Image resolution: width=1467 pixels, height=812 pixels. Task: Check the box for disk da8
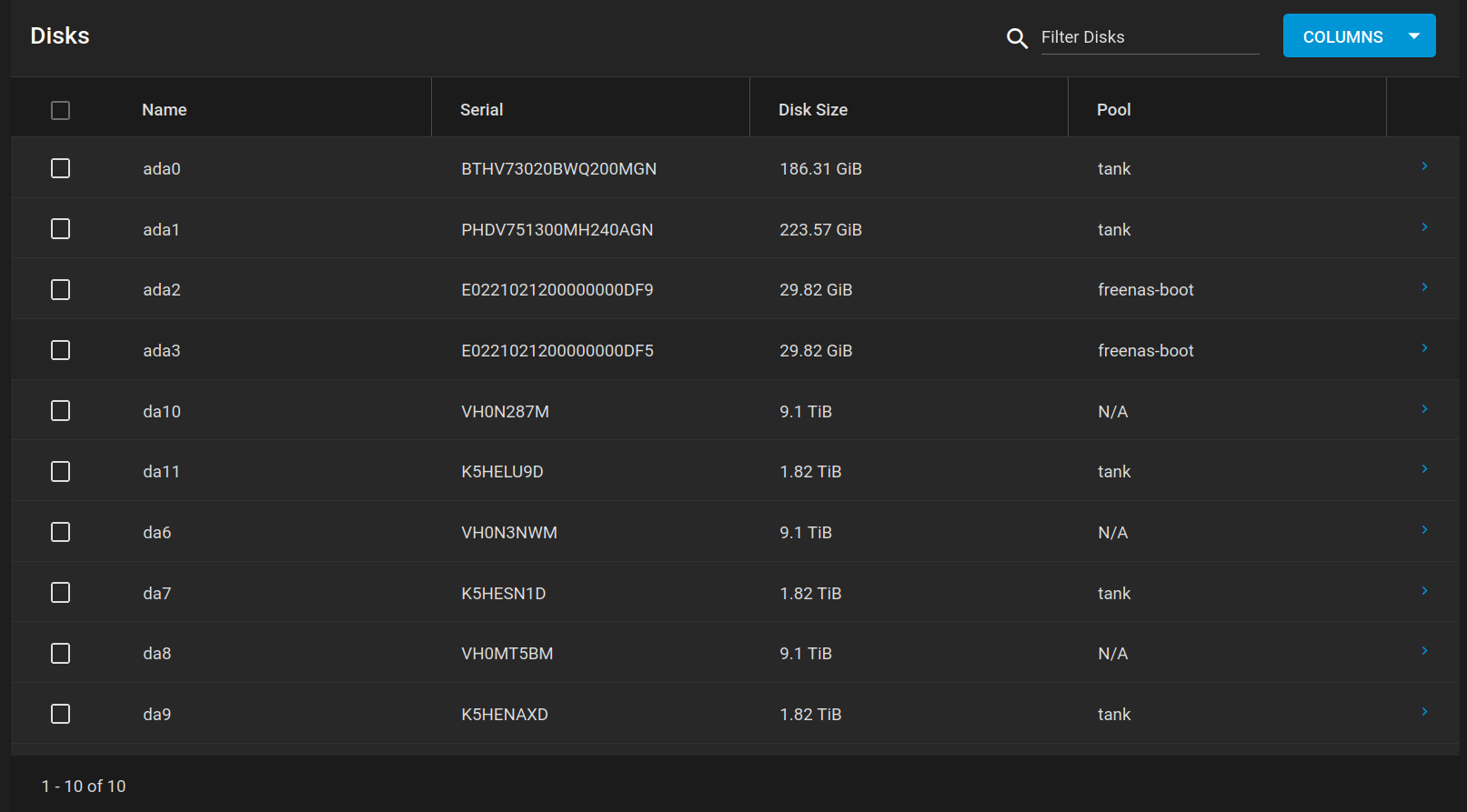pyautogui.click(x=61, y=653)
